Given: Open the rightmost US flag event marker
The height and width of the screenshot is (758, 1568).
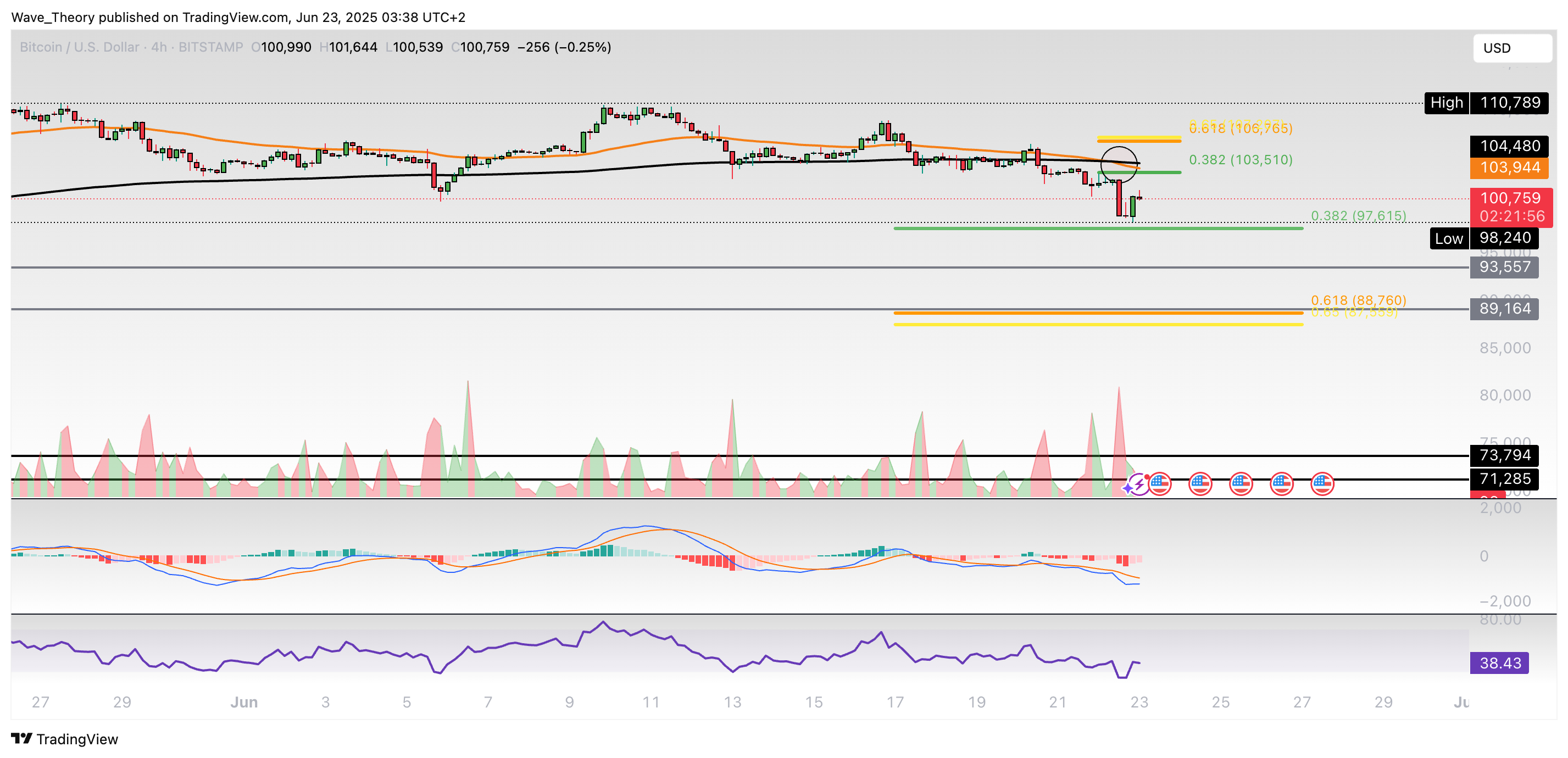Looking at the screenshot, I should [x=1322, y=484].
